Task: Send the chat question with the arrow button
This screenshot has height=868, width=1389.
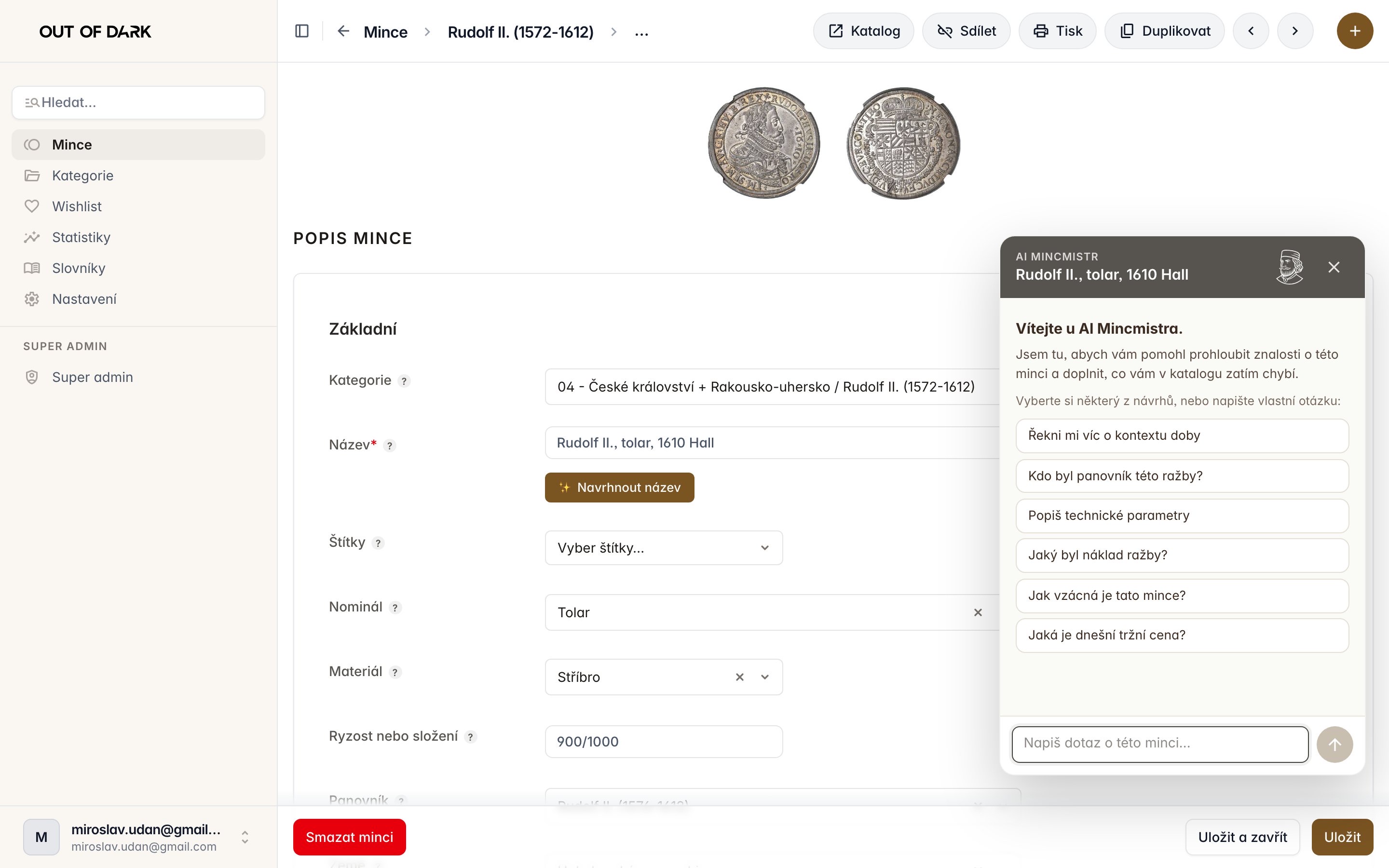Action: 1335,745
